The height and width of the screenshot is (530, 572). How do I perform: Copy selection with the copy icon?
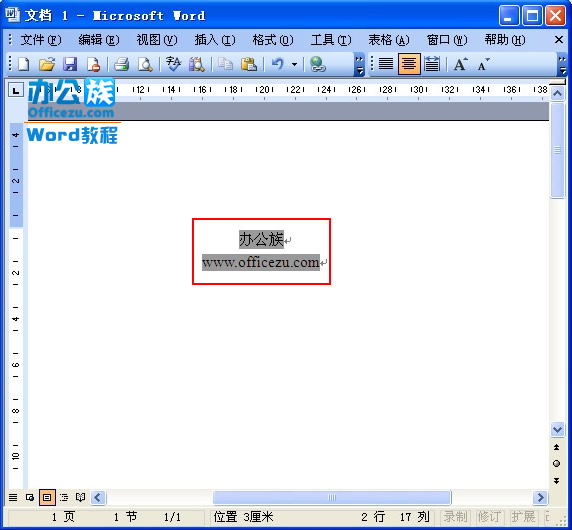[225, 65]
